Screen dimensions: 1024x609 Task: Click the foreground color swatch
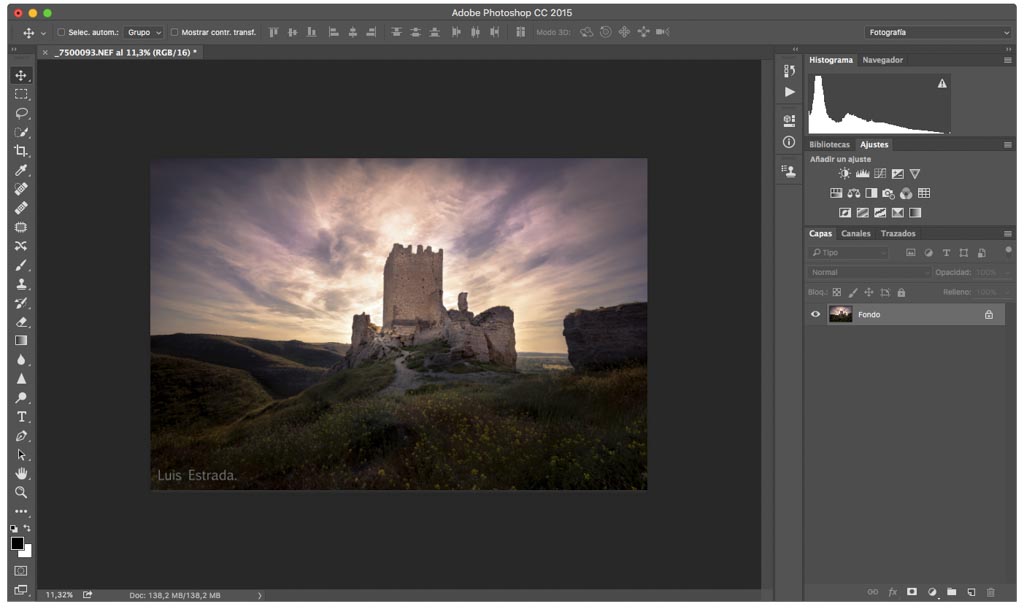tap(17, 544)
